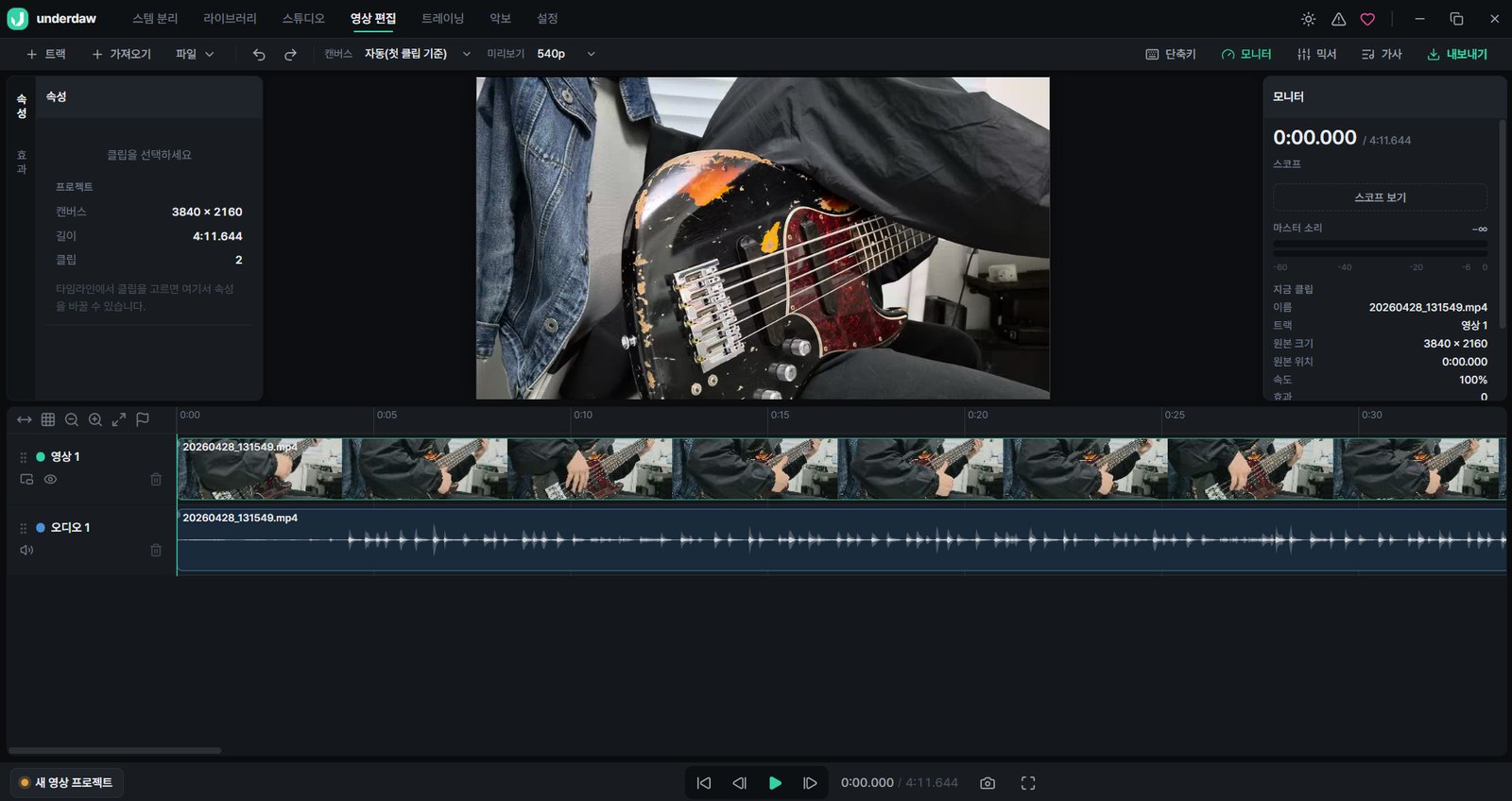Toggle the timeline grid snap icon
The image size is (1512, 801).
click(x=48, y=419)
